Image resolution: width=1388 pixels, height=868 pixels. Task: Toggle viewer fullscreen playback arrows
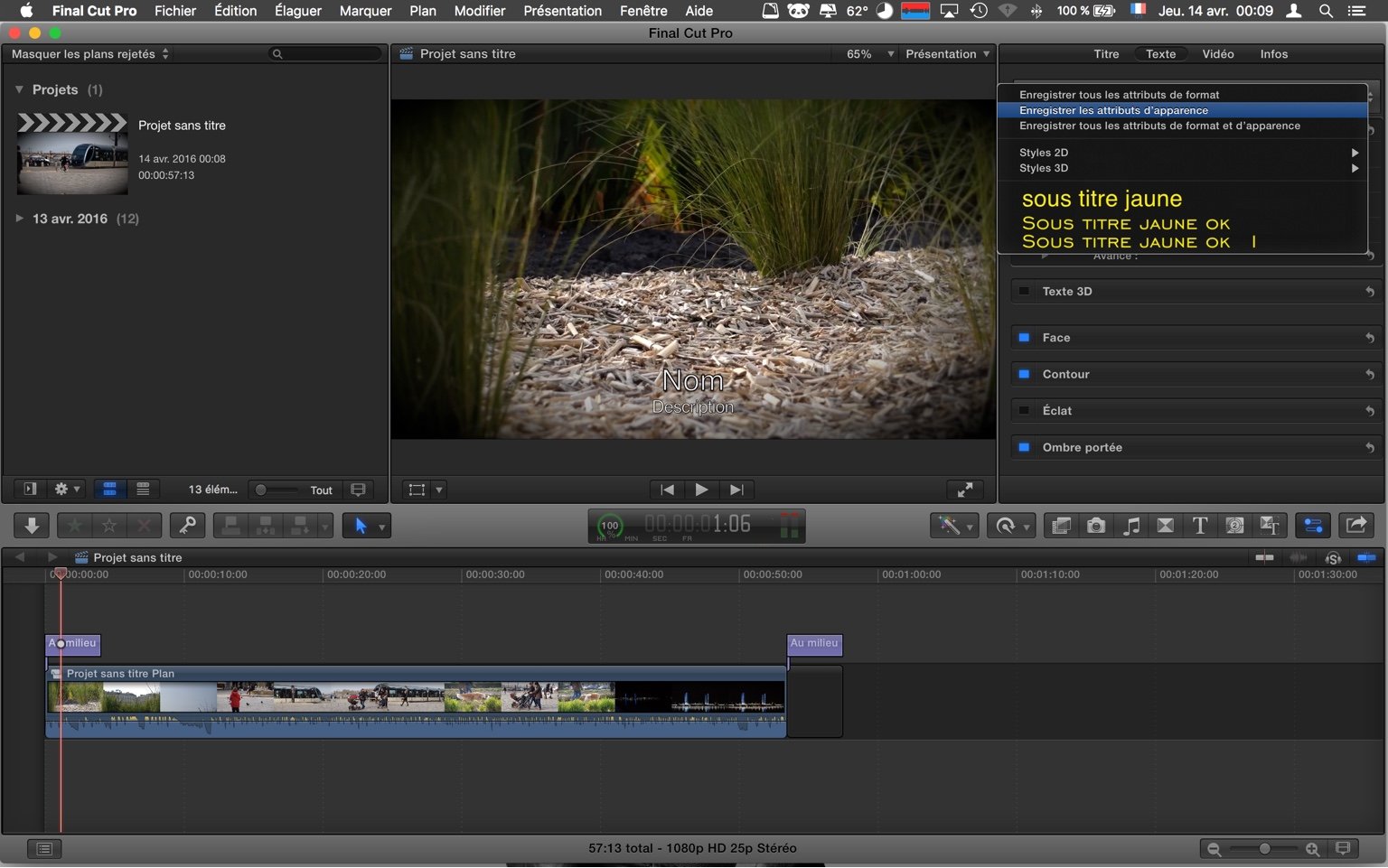(965, 490)
